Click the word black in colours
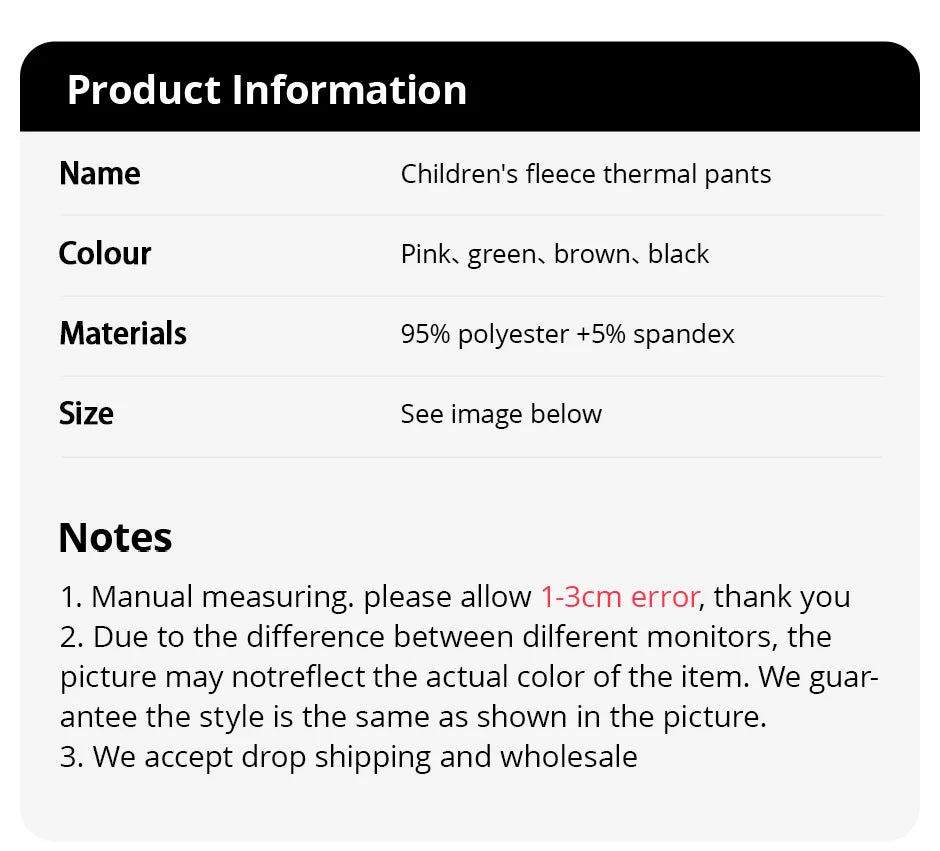The width and height of the screenshot is (940, 851). pos(679,254)
